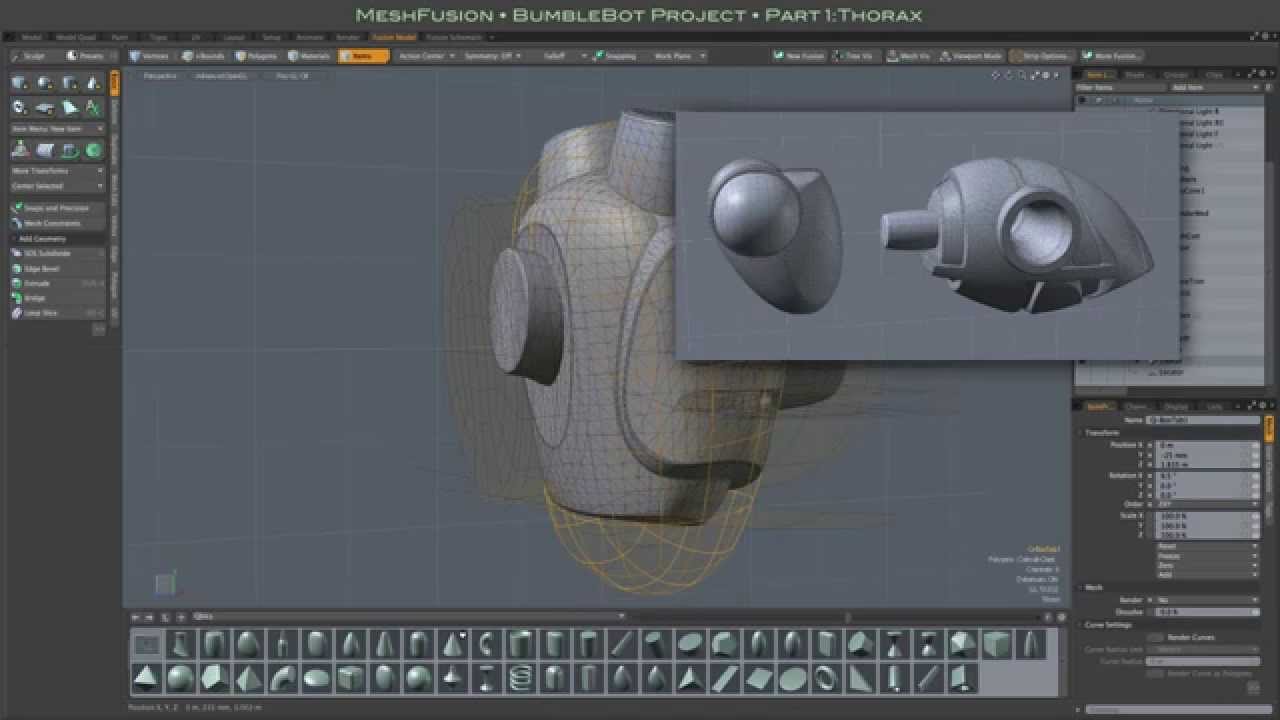This screenshot has height=720, width=1280.
Task: Open the Action Center dropdown
Action: (x=427, y=56)
